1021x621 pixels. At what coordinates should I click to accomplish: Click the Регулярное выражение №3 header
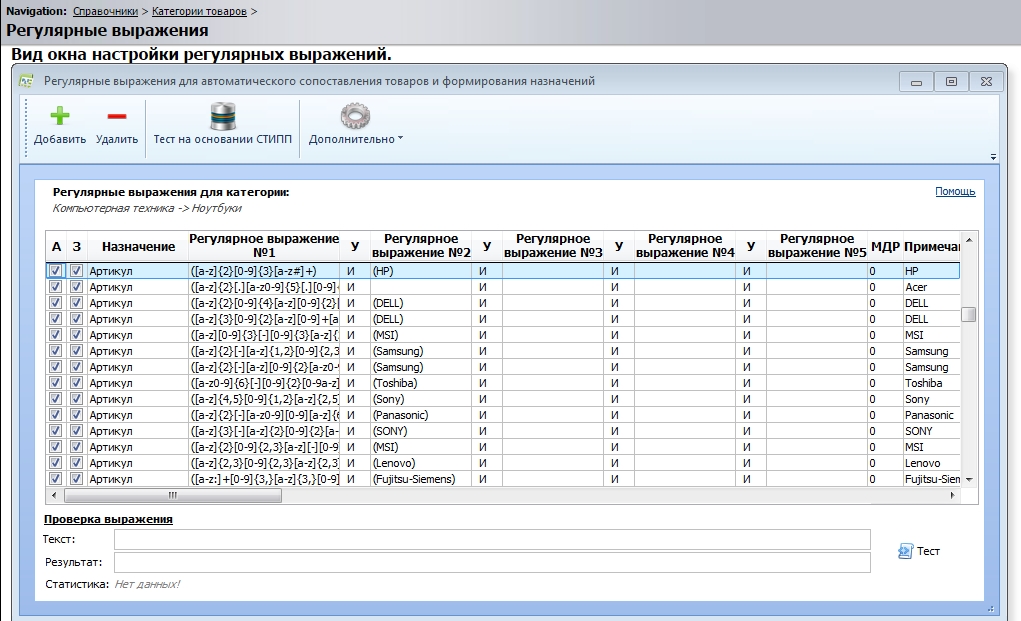553,246
